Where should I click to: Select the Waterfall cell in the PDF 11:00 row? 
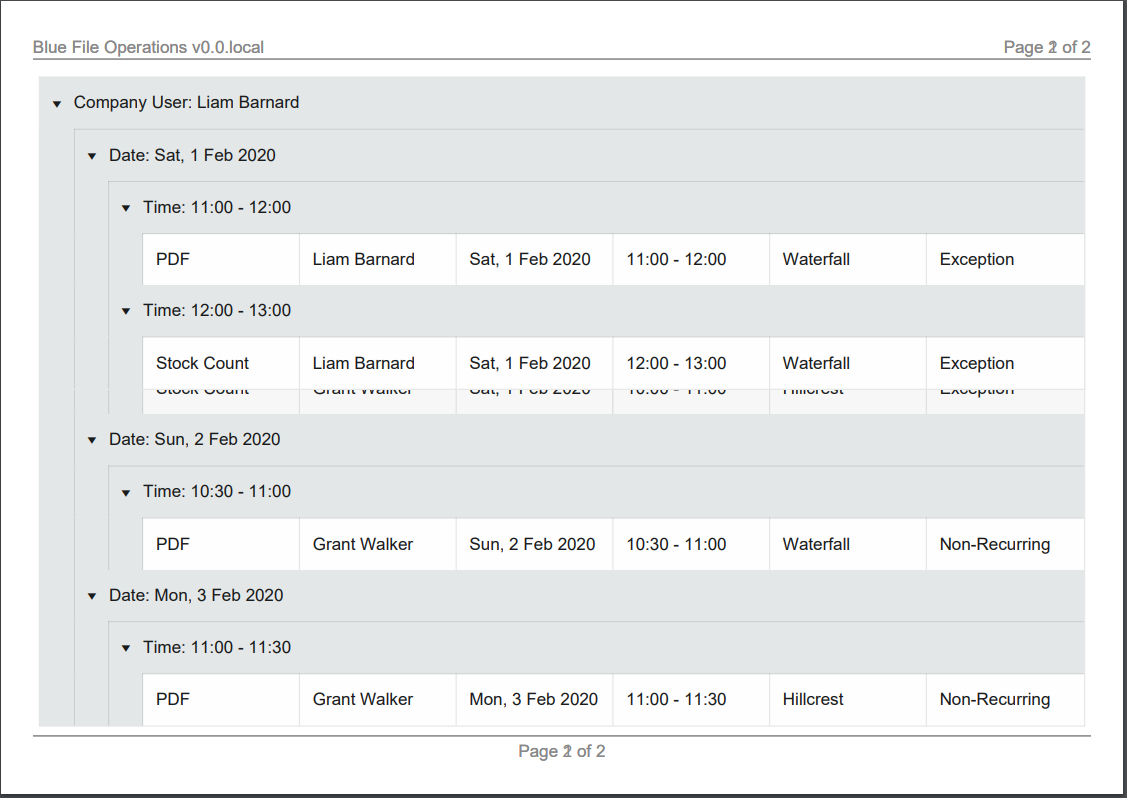click(x=816, y=259)
